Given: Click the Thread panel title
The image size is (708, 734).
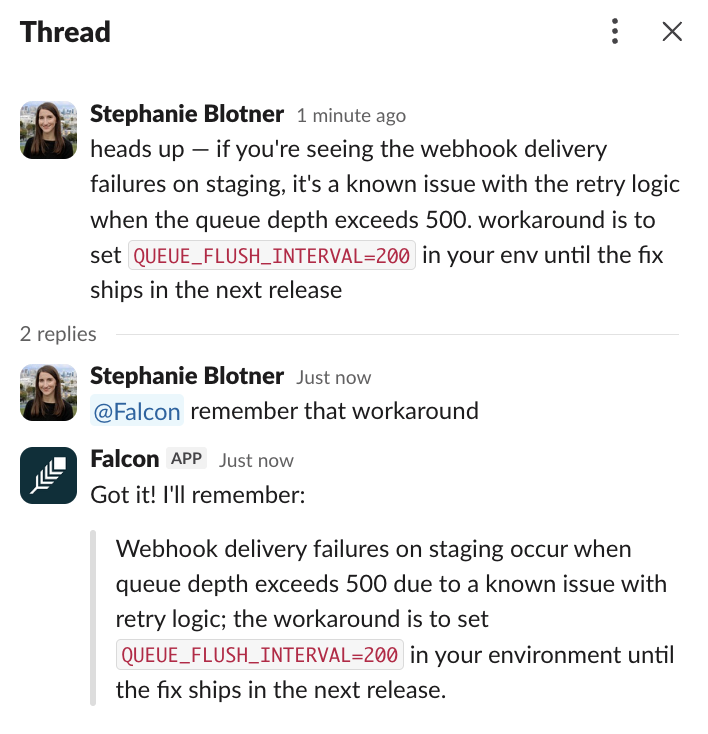Looking at the screenshot, I should tap(65, 32).
